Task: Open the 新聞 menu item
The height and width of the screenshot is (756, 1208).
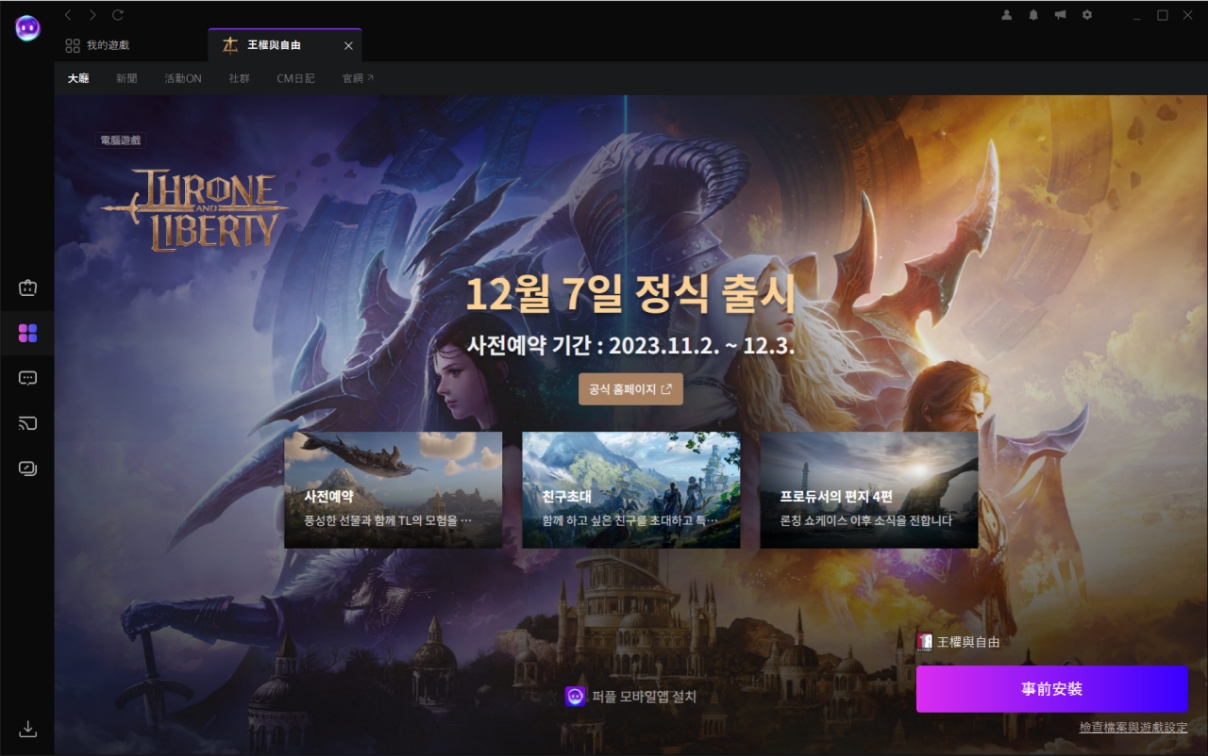Action: tap(126, 78)
